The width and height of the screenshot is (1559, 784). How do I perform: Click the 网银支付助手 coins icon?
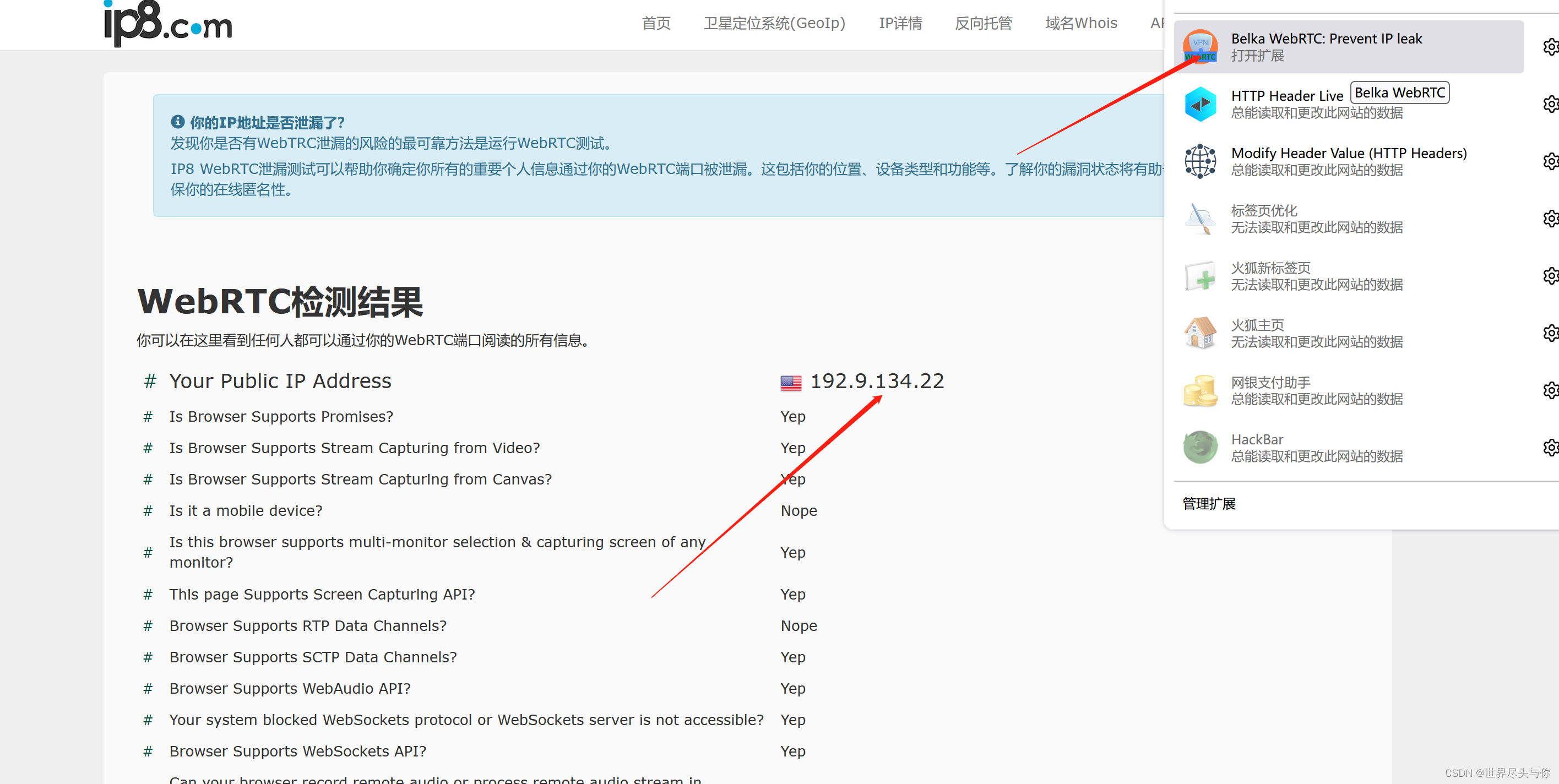1199,390
